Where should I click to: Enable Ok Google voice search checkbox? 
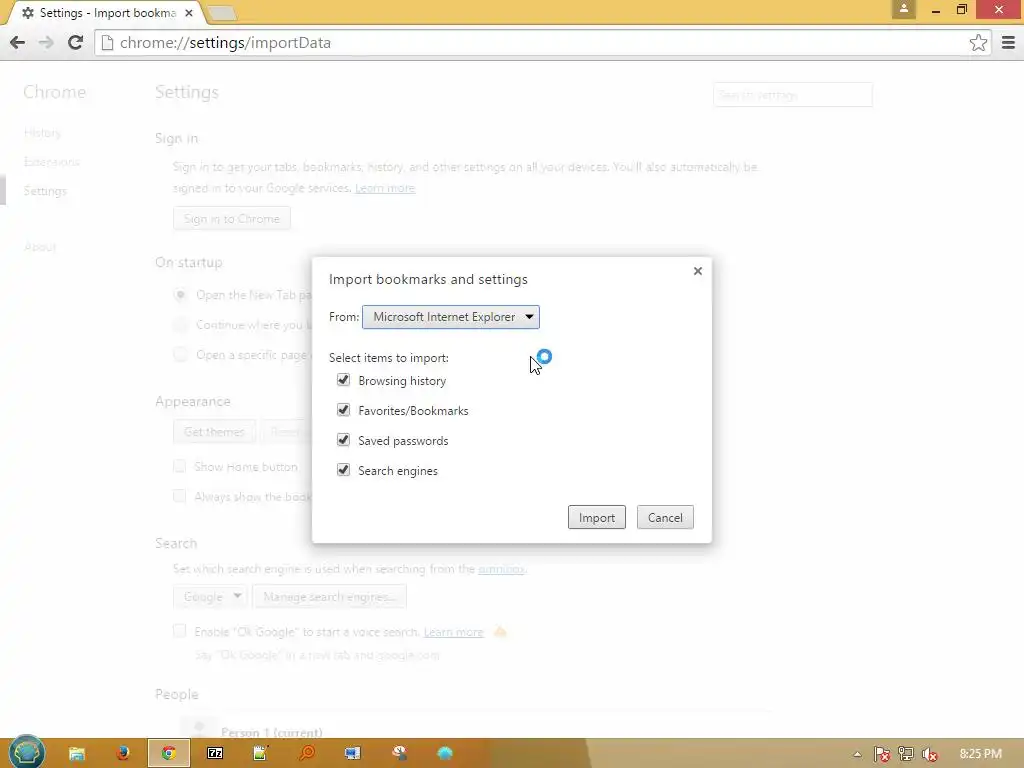click(180, 631)
